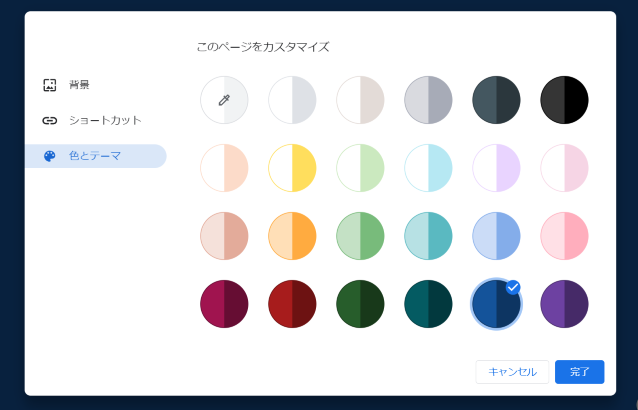This screenshot has width=638, height=410.
Task: Choose the pink theme swatch in third row
Action: click(x=564, y=236)
